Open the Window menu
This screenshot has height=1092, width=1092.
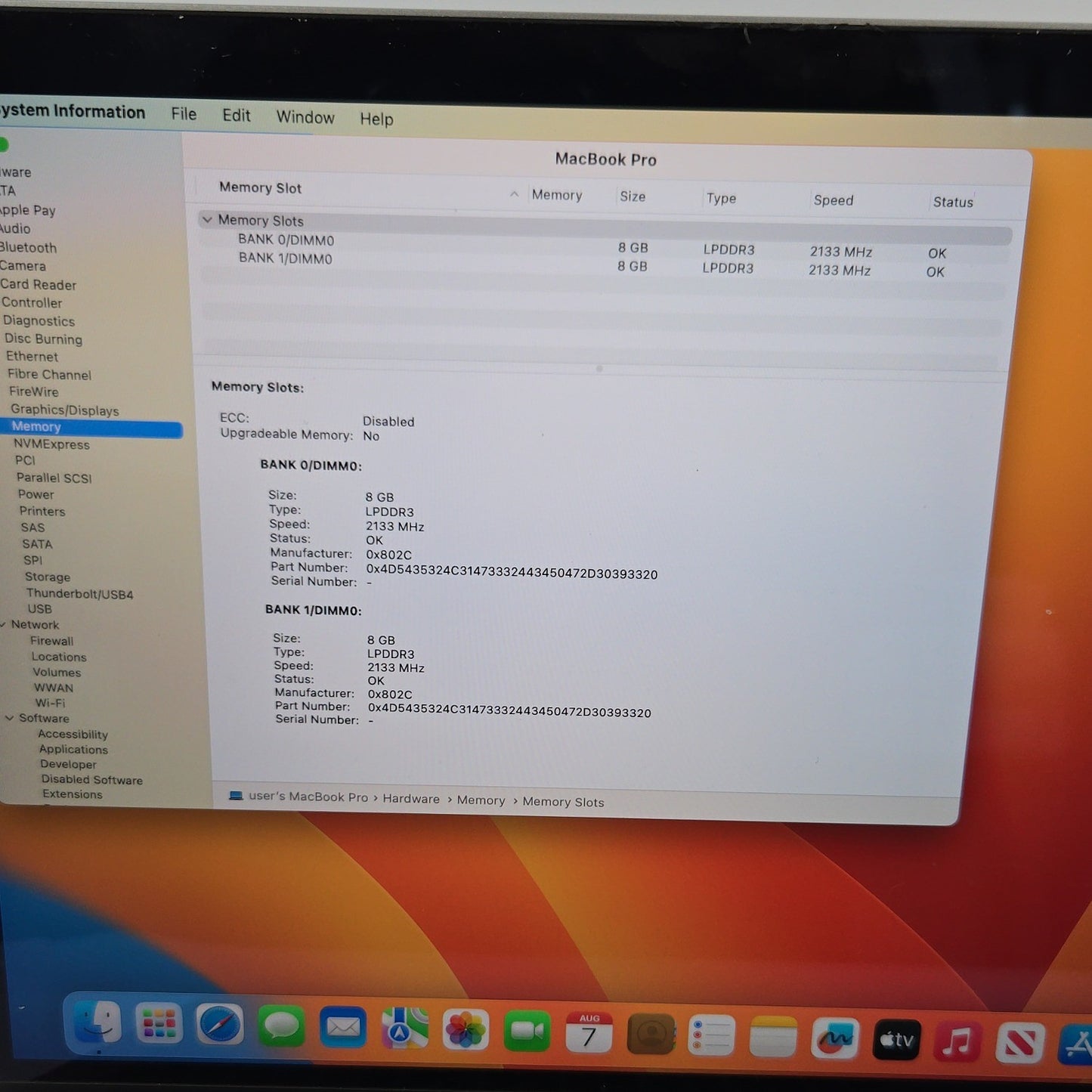point(305,117)
